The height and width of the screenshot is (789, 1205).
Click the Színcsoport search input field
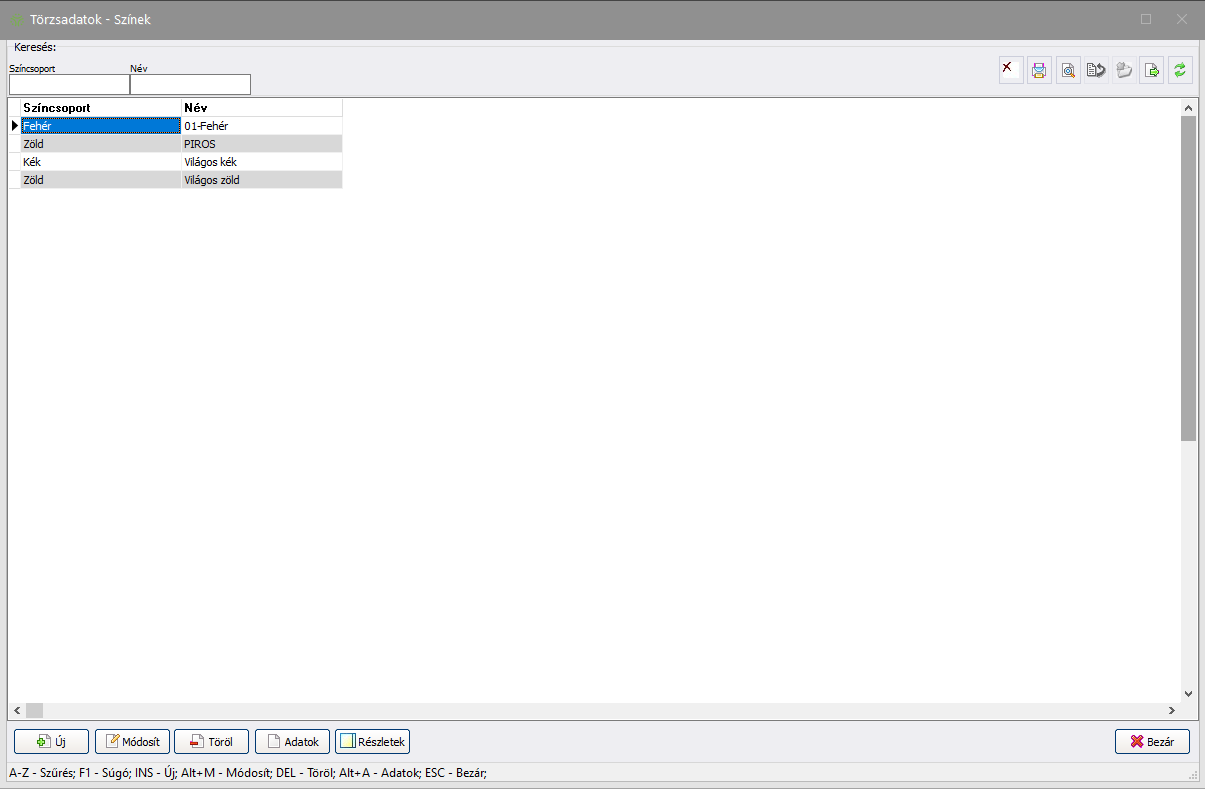coord(69,85)
